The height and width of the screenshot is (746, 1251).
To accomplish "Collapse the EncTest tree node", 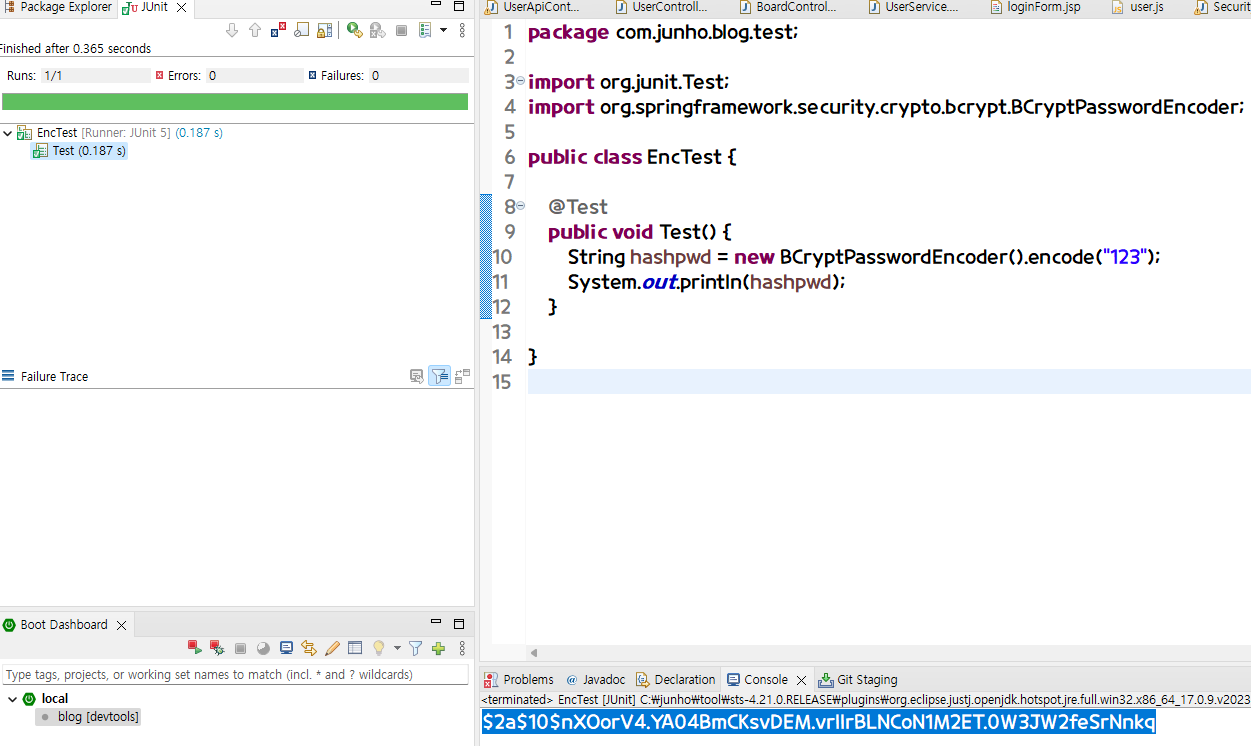I will [x=8, y=133].
